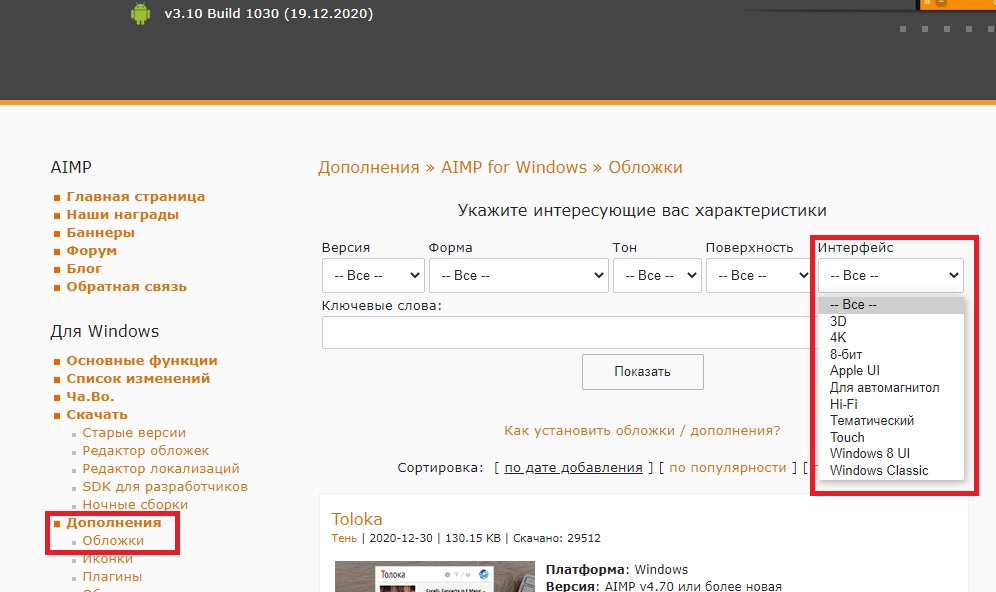Click AIMP for Windows breadcrumb

point(514,168)
